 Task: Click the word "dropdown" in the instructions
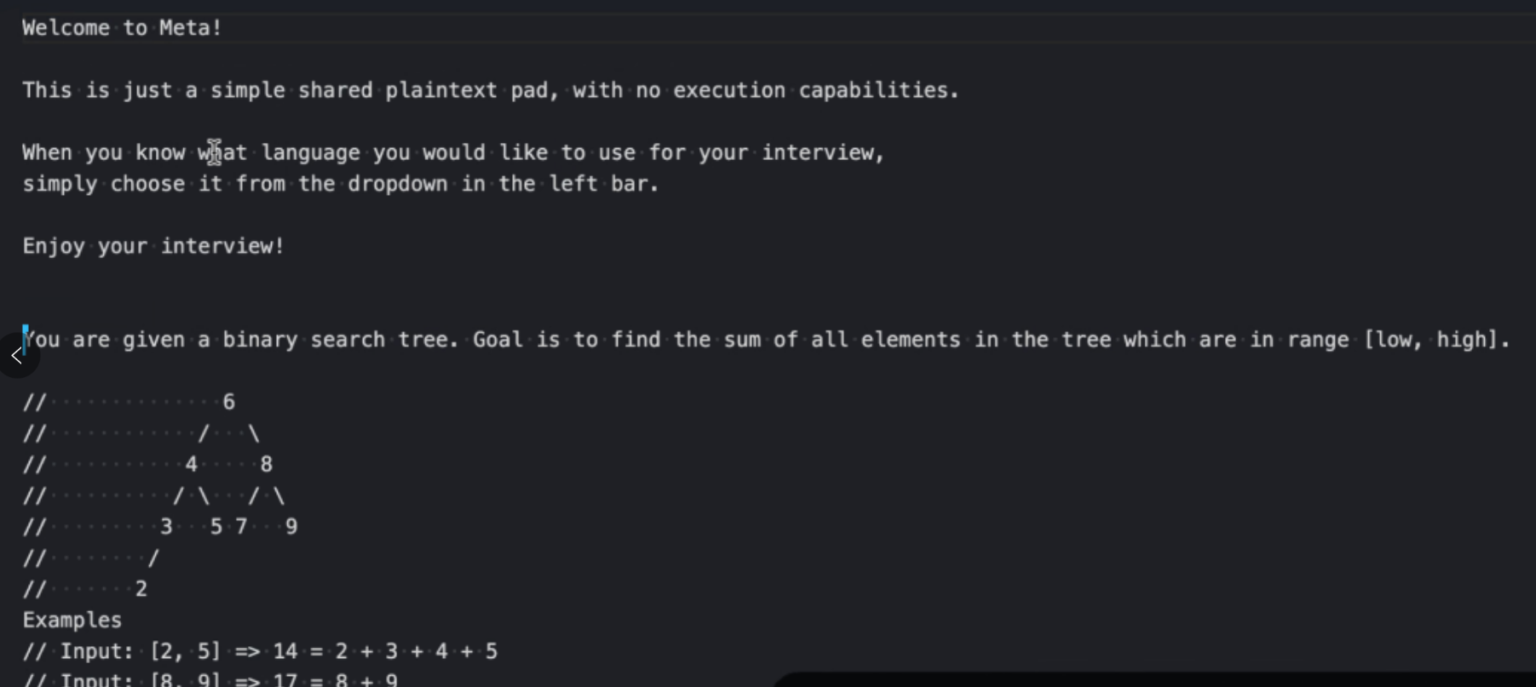tap(397, 184)
